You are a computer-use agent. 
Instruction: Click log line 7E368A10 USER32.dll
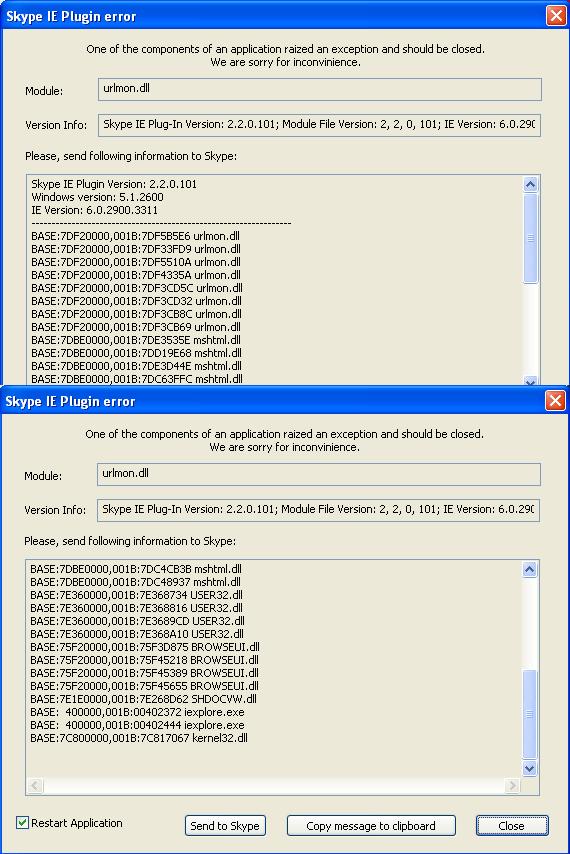coord(137,635)
